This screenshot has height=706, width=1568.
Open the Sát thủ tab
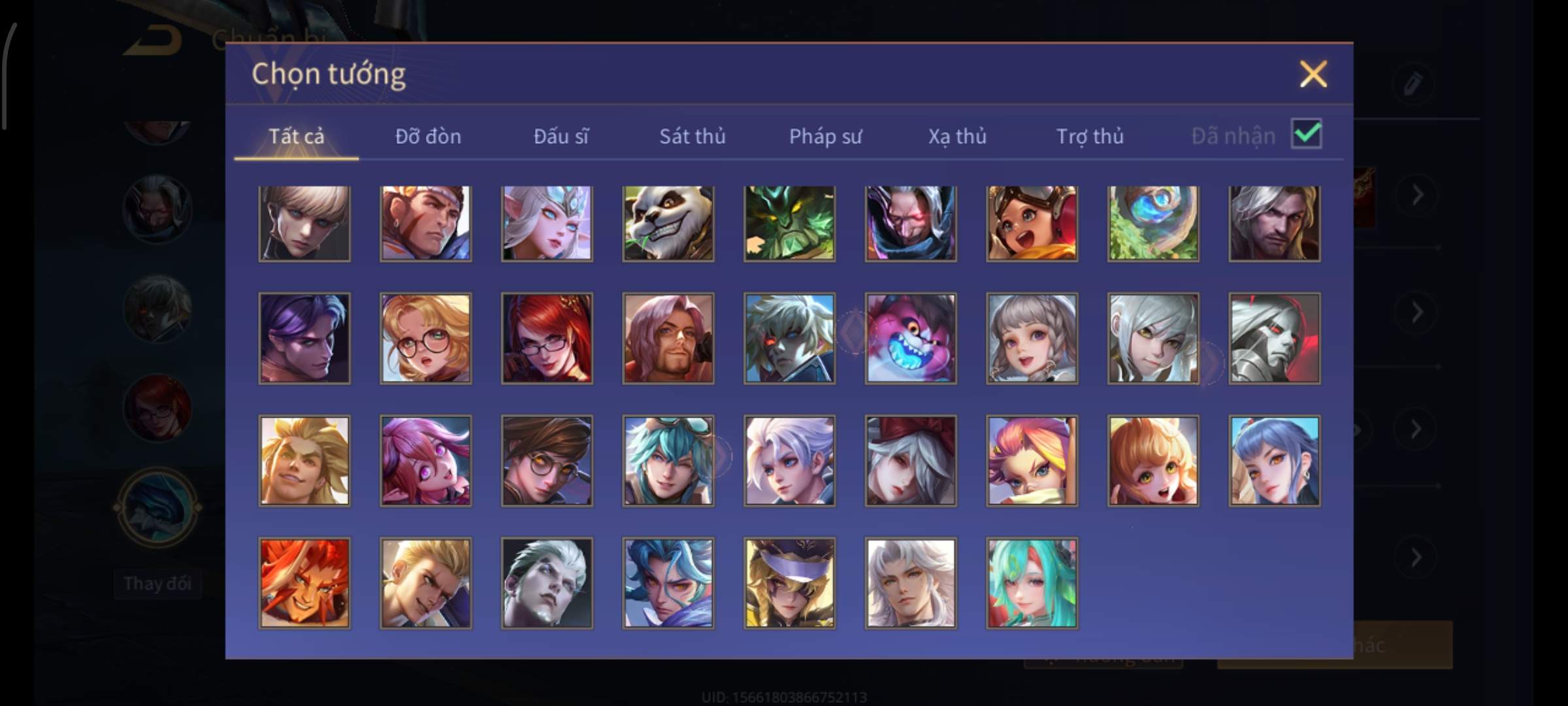point(692,136)
